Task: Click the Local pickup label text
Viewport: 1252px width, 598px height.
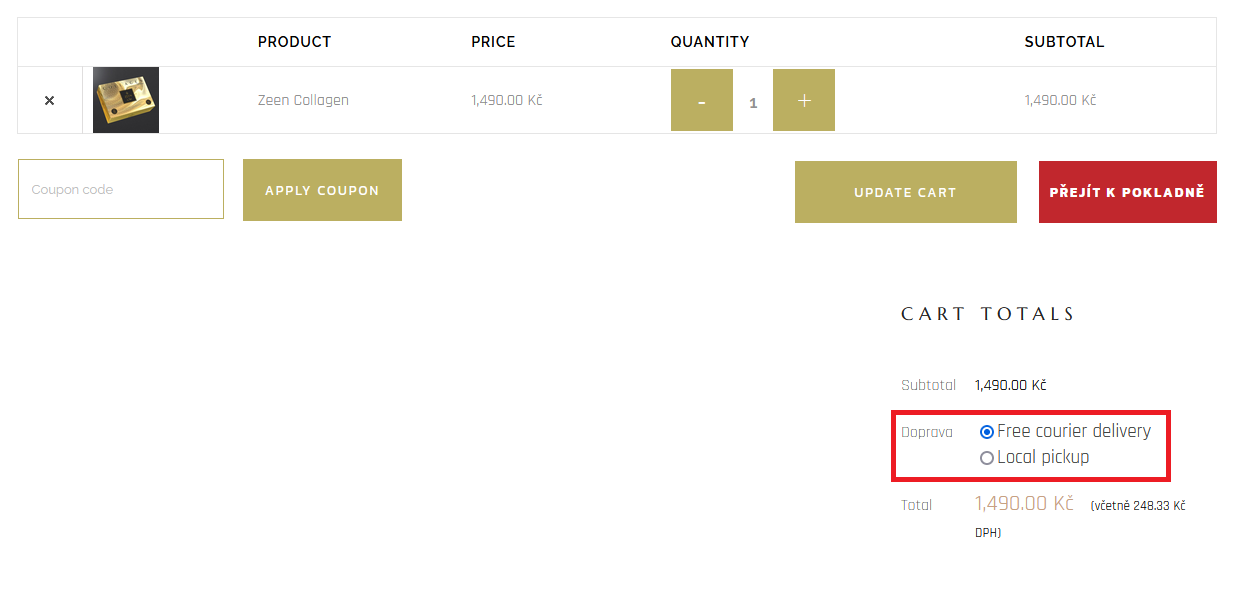Action: click(1043, 457)
